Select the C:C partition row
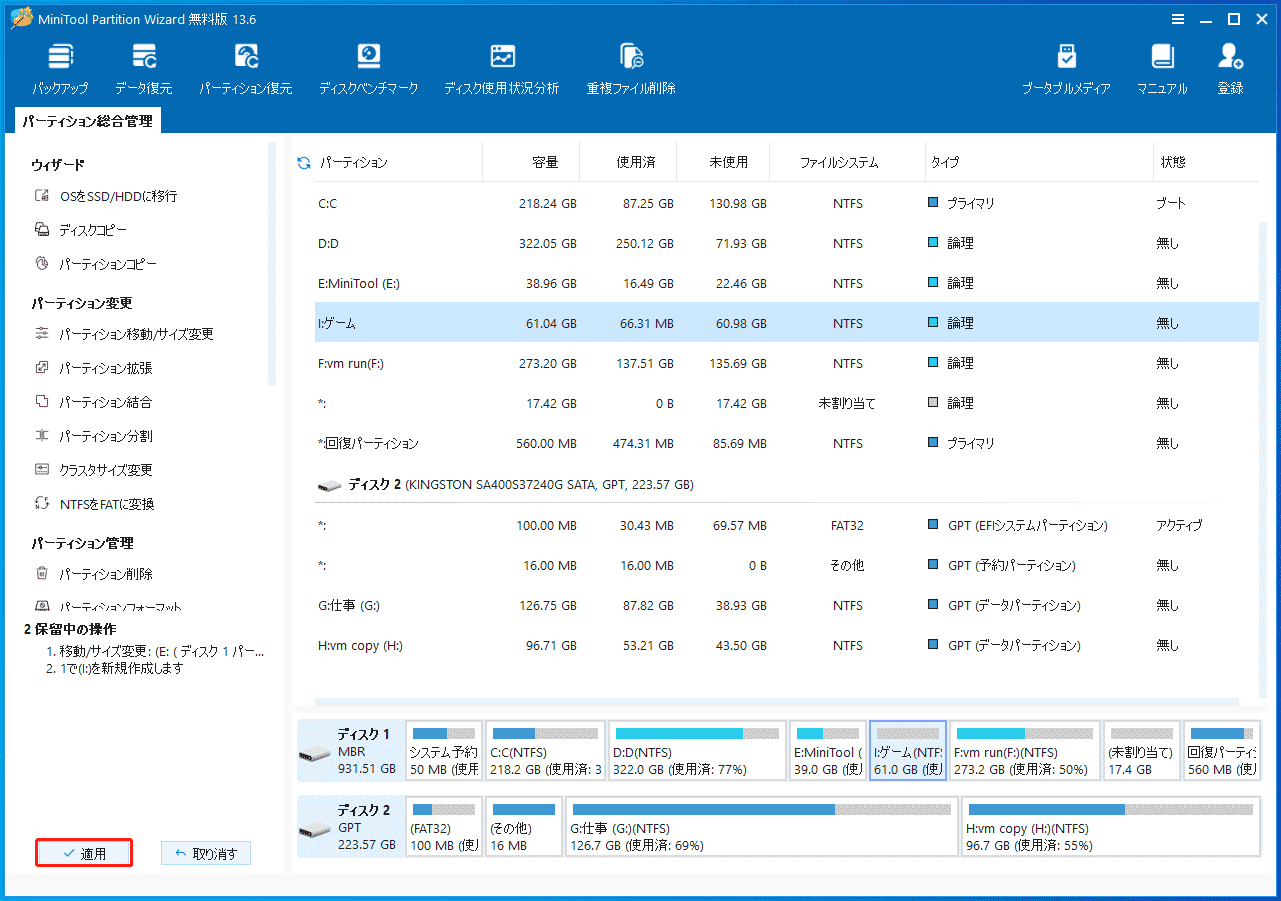The height and width of the screenshot is (901, 1281). [x=786, y=203]
